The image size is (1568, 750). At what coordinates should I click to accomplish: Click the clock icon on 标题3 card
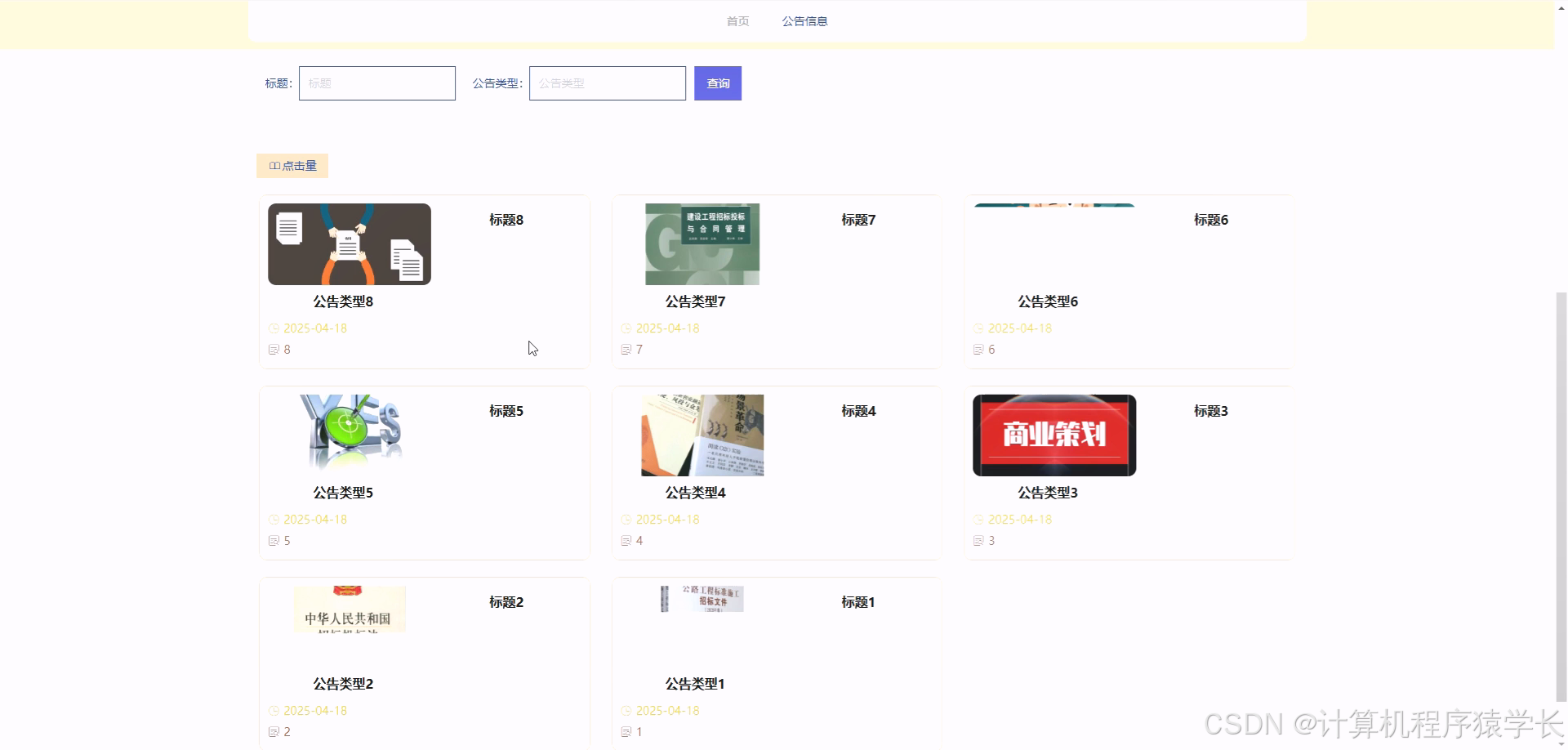[x=978, y=519]
